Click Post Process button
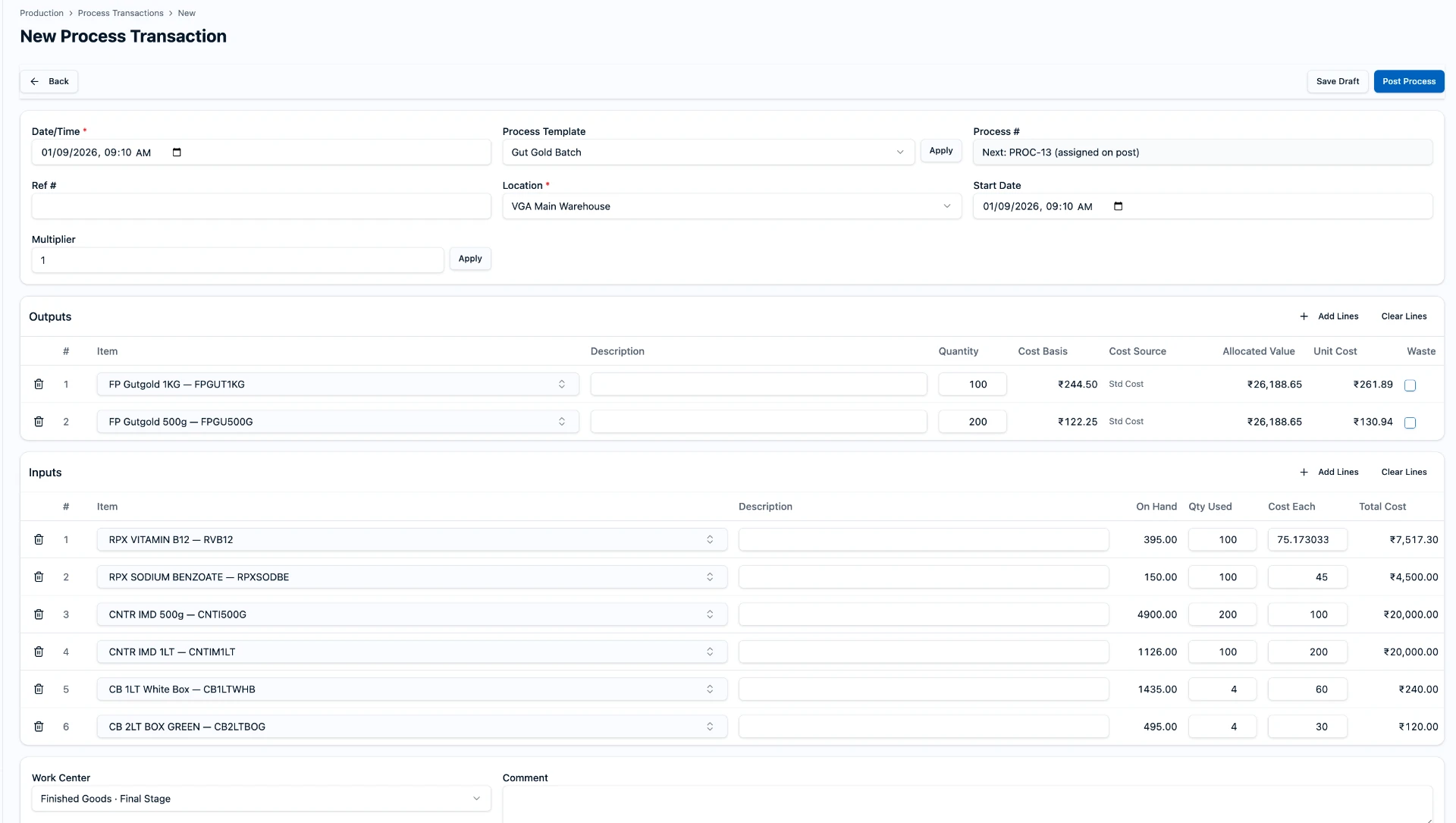 tap(1409, 81)
